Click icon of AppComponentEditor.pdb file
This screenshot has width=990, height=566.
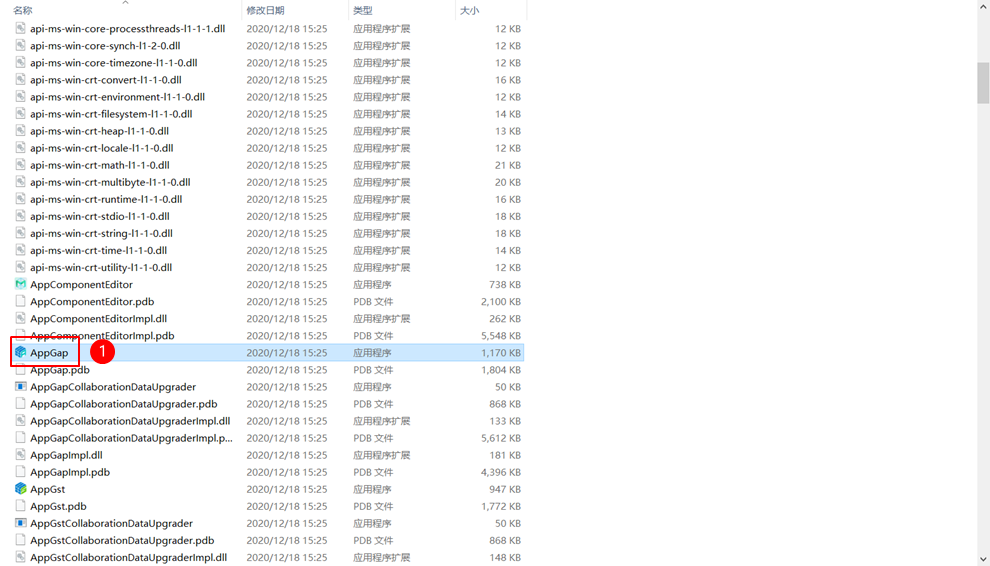coord(21,301)
